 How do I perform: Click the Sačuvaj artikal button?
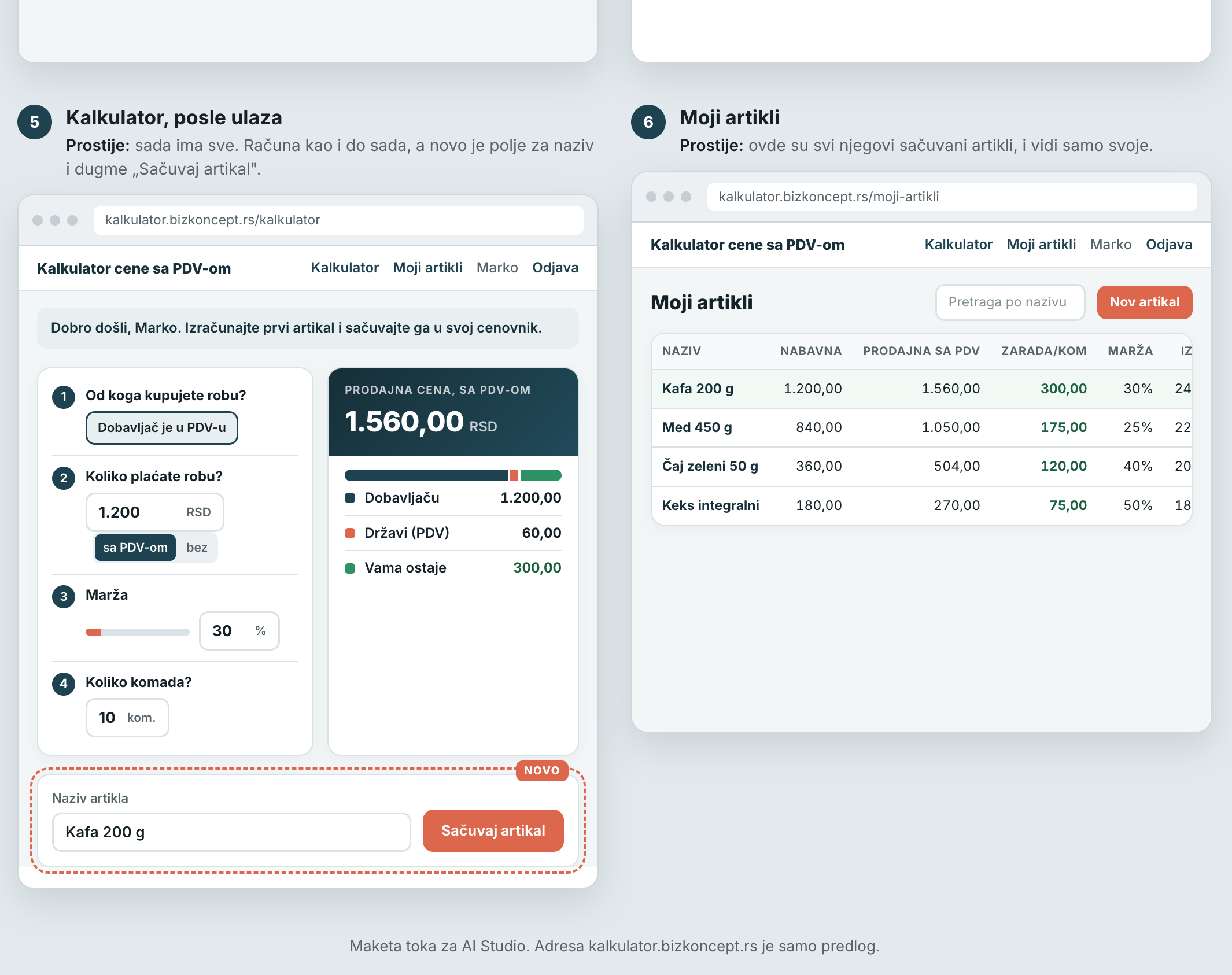point(493,830)
